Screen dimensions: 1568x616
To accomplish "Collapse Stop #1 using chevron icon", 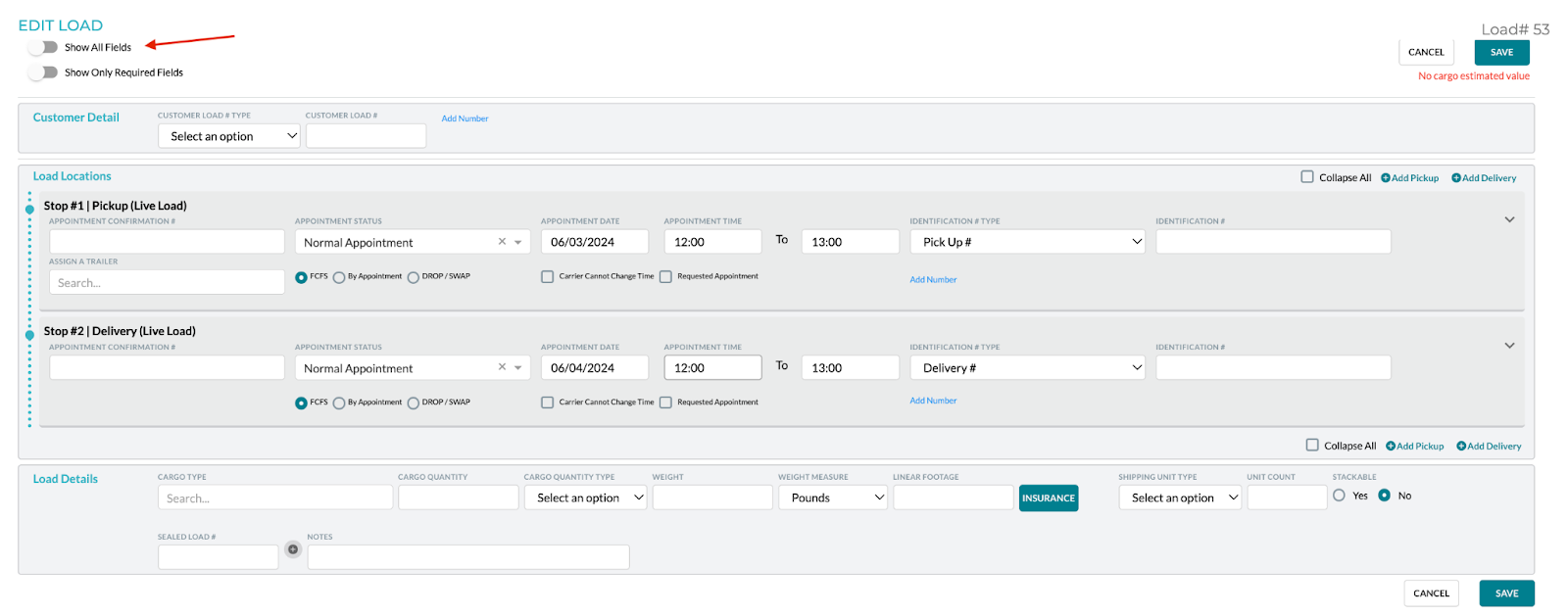I will click(x=1509, y=220).
